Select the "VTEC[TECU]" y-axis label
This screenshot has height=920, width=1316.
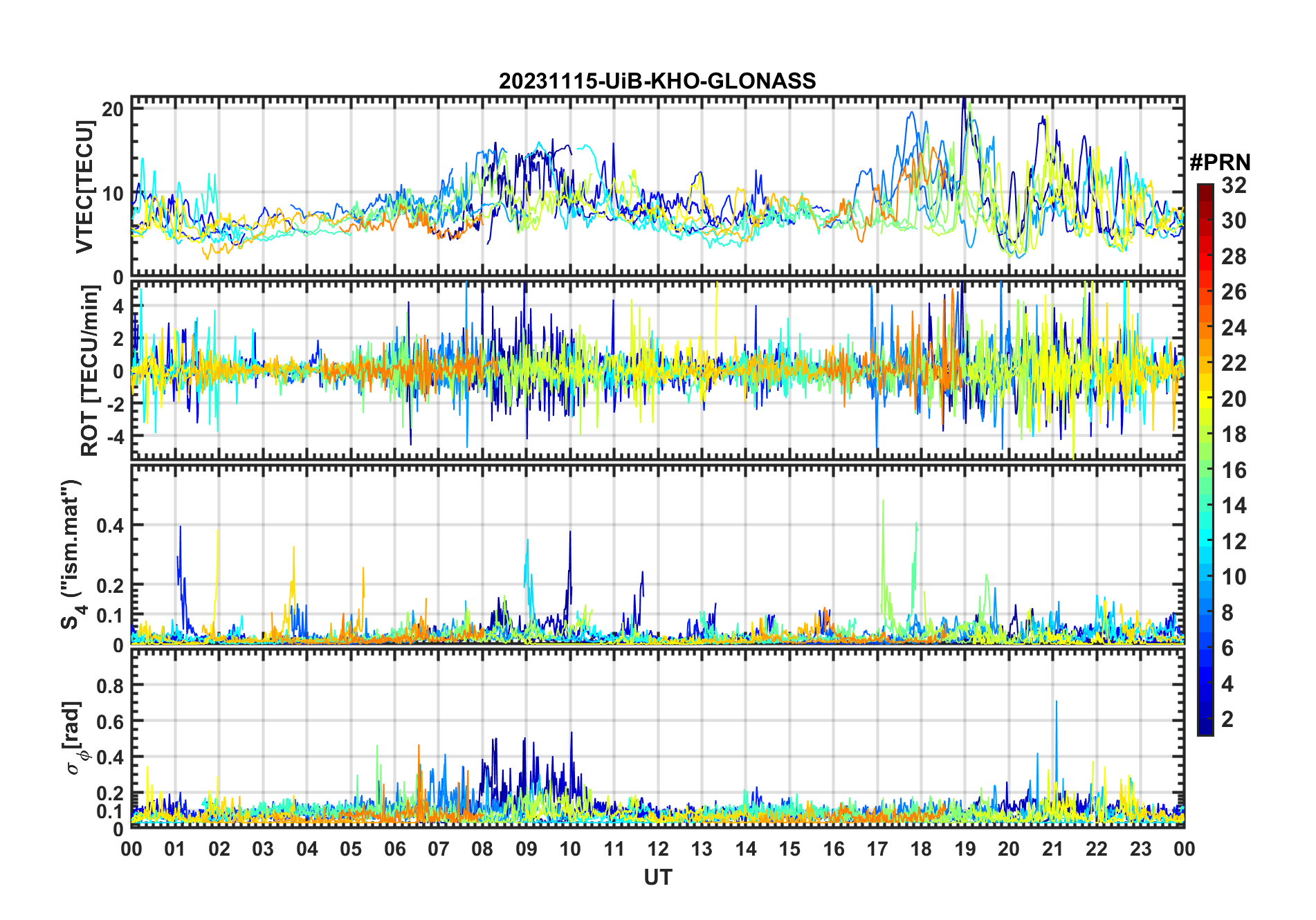[x=84, y=187]
